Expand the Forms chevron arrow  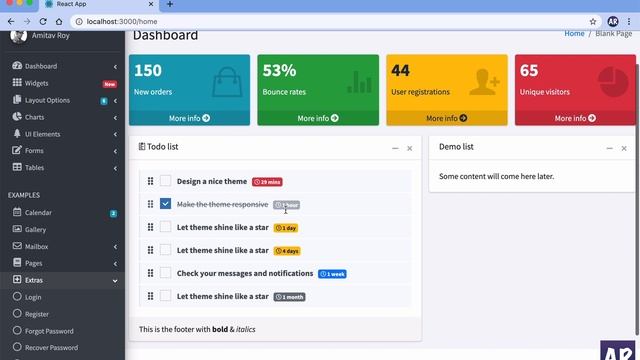115,151
